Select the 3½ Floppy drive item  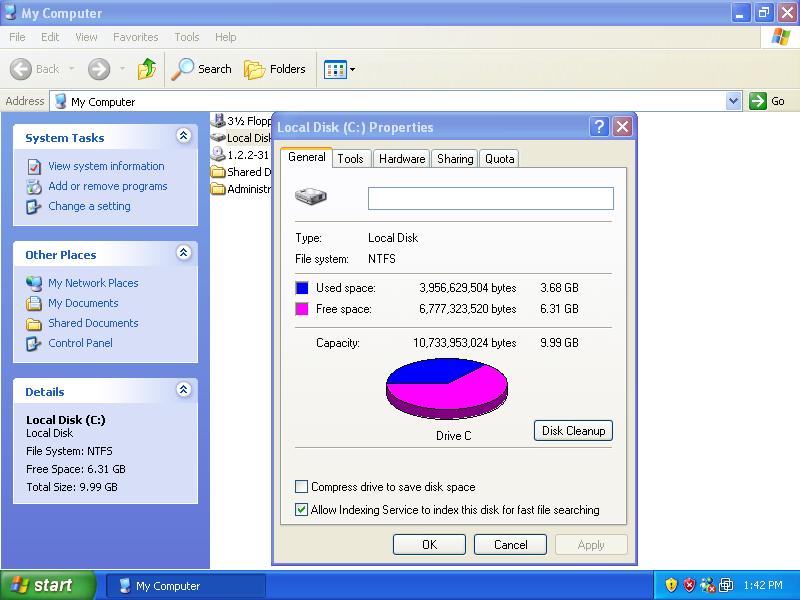pos(241,120)
